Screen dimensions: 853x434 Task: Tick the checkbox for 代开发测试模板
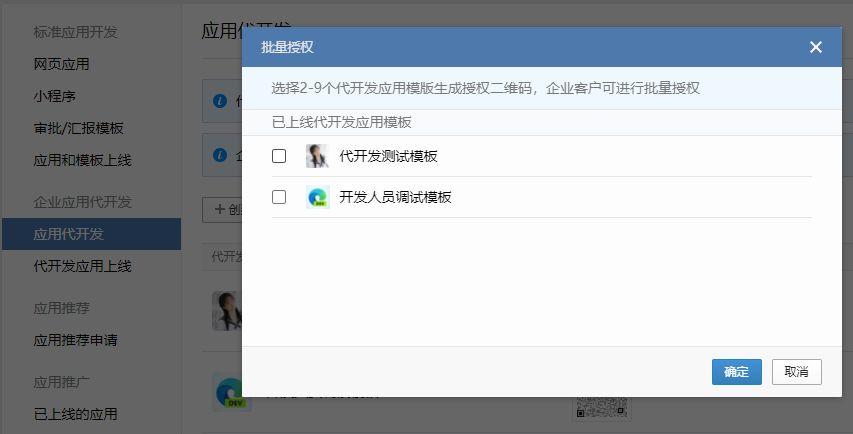coord(279,156)
